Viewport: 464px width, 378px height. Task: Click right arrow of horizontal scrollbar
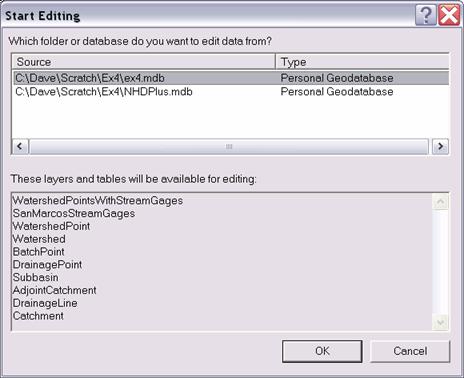[440, 146]
